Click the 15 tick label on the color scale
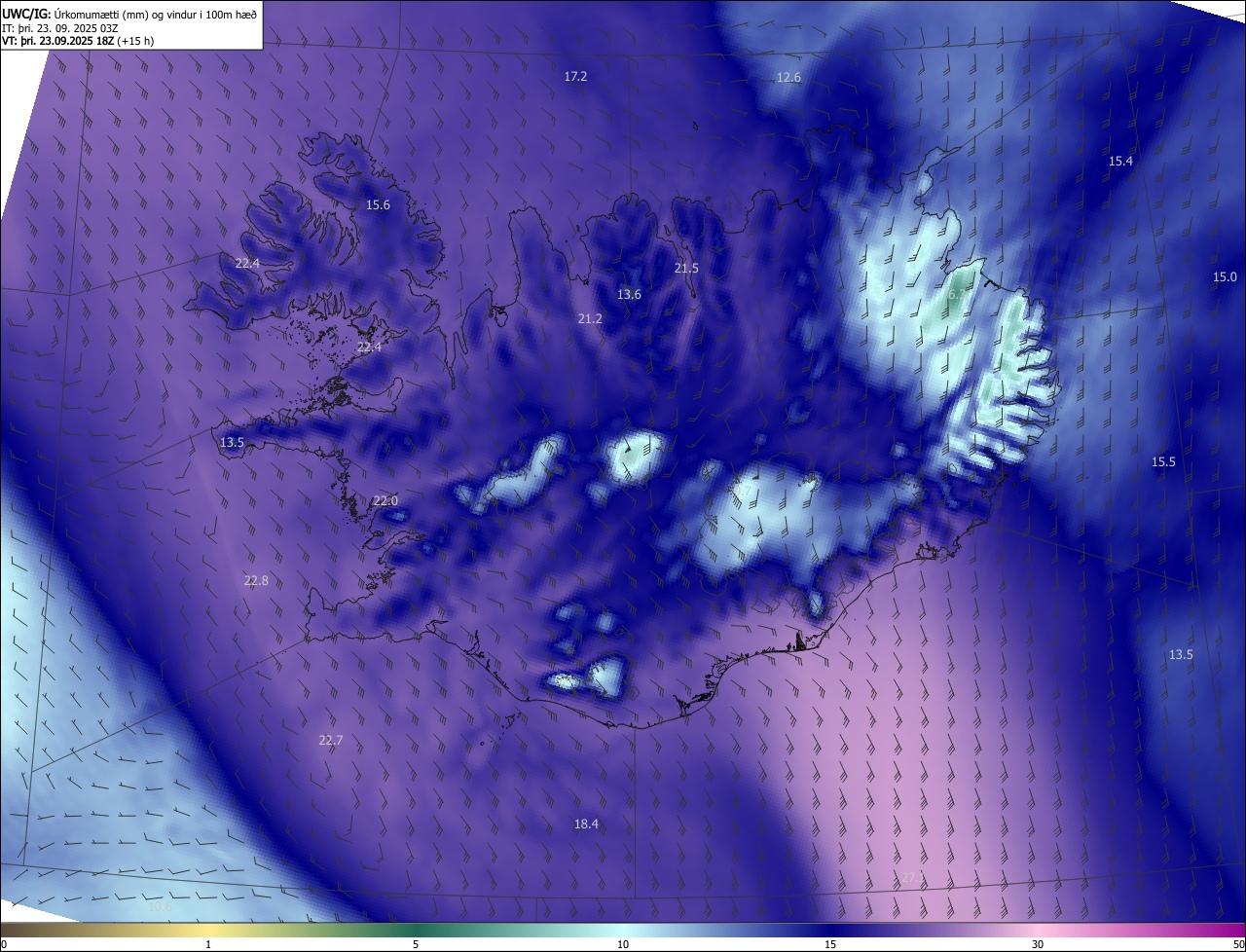 (x=830, y=944)
